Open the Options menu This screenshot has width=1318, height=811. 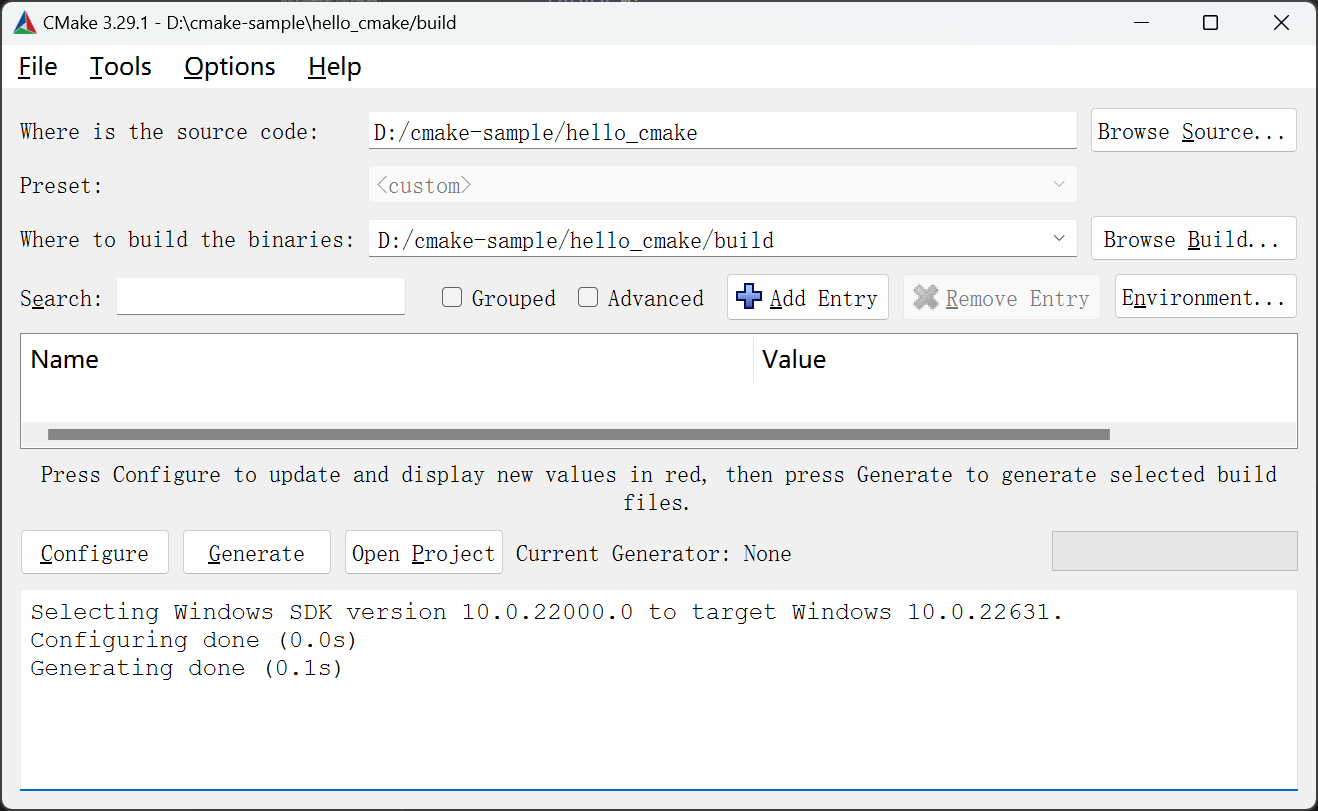pyautogui.click(x=229, y=67)
